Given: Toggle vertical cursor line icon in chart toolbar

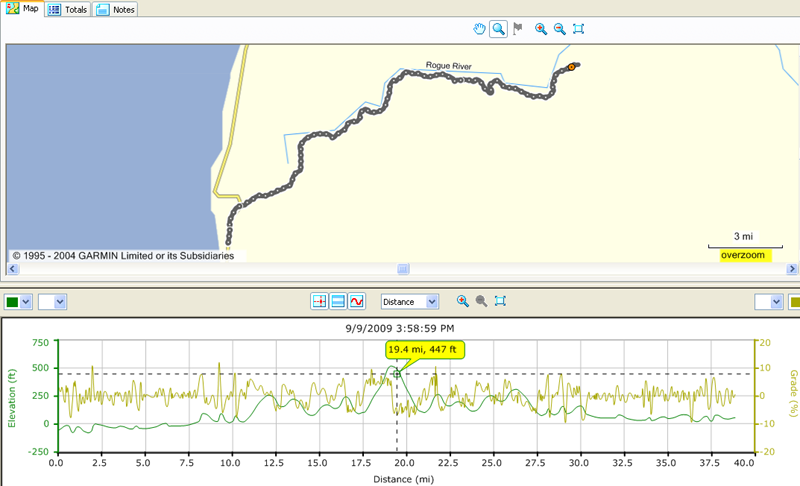Looking at the screenshot, I should pos(319,301).
